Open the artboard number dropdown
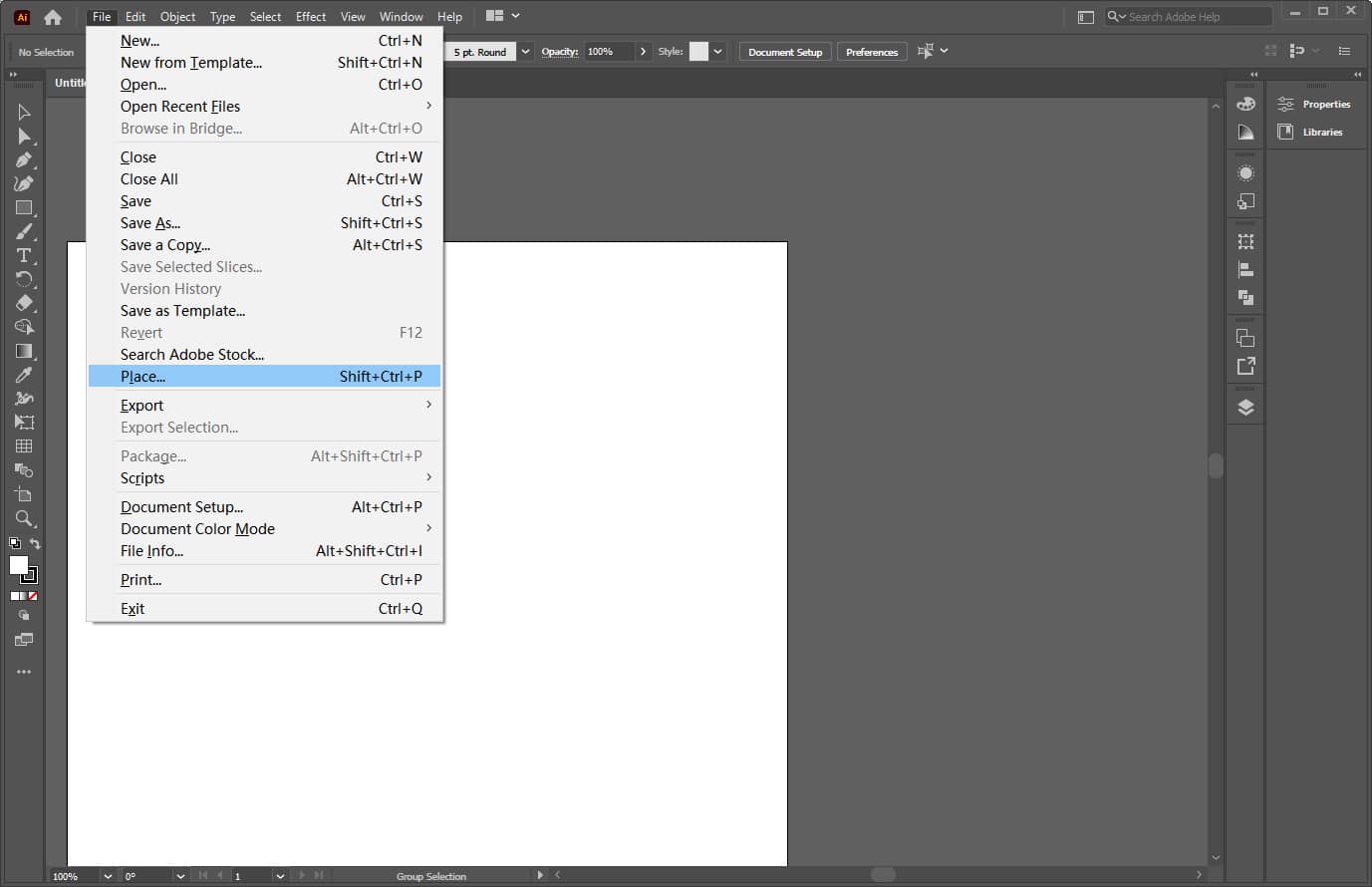The width and height of the screenshot is (1372, 887). (280, 876)
